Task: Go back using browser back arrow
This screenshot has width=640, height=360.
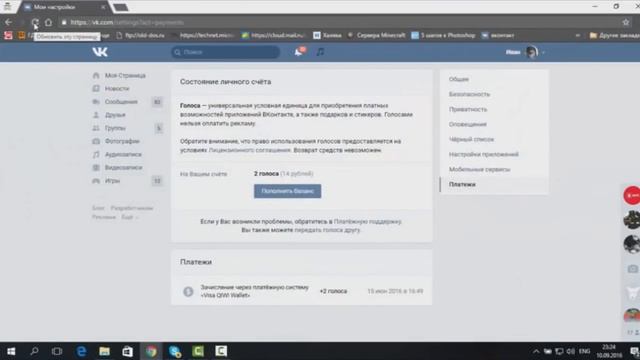Action: tap(9, 22)
